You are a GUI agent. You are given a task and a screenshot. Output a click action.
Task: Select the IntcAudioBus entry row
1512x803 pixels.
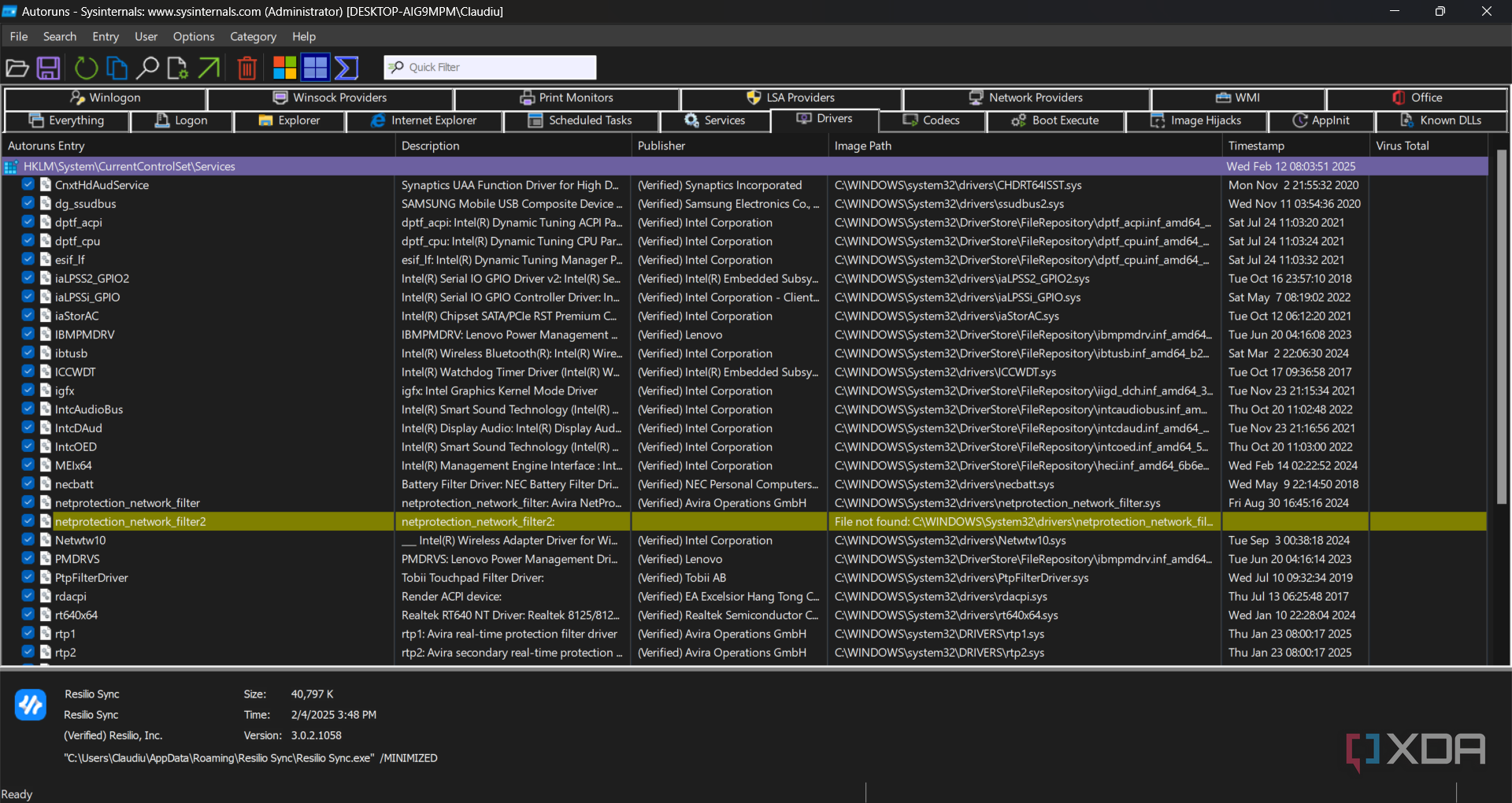point(744,409)
